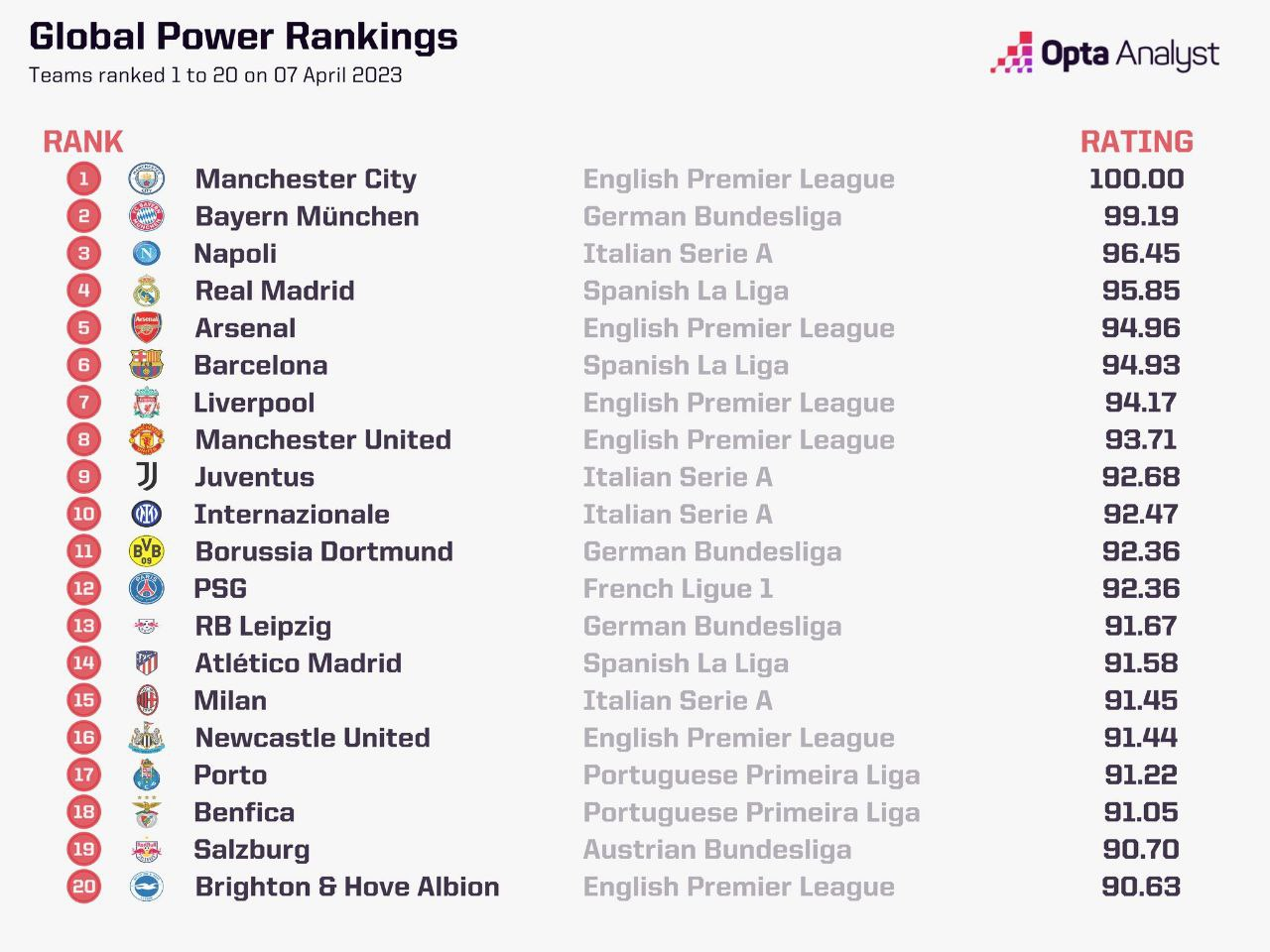Click the rank 20 number badge

tap(84, 887)
